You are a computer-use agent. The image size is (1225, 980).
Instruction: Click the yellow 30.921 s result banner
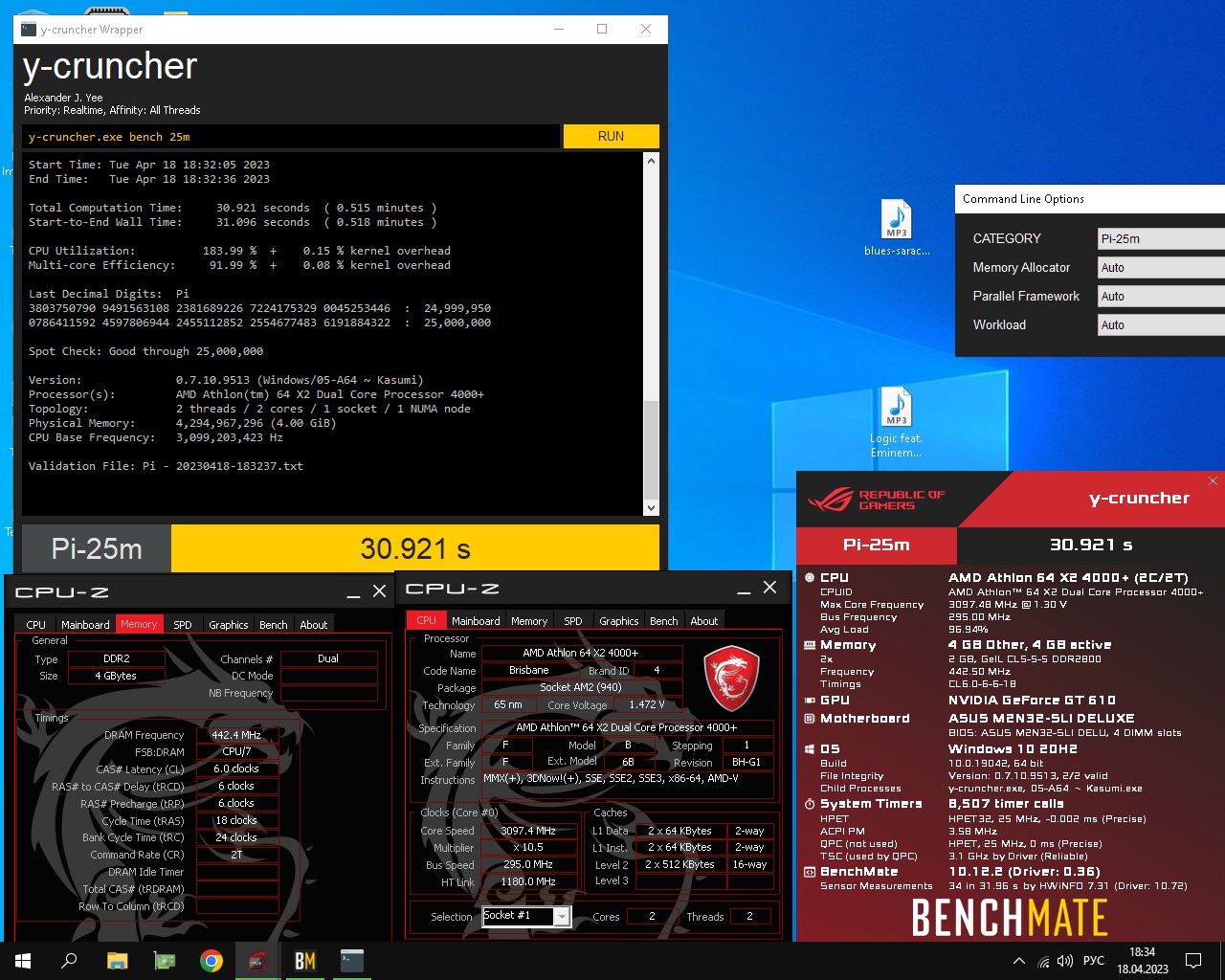tap(415, 548)
